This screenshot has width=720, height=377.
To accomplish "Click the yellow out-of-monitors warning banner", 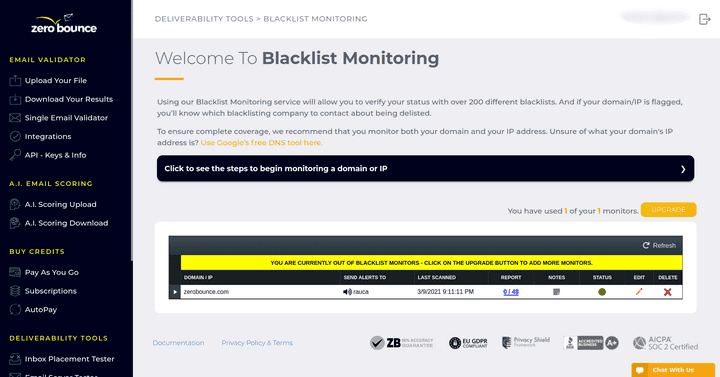I will point(431,263).
